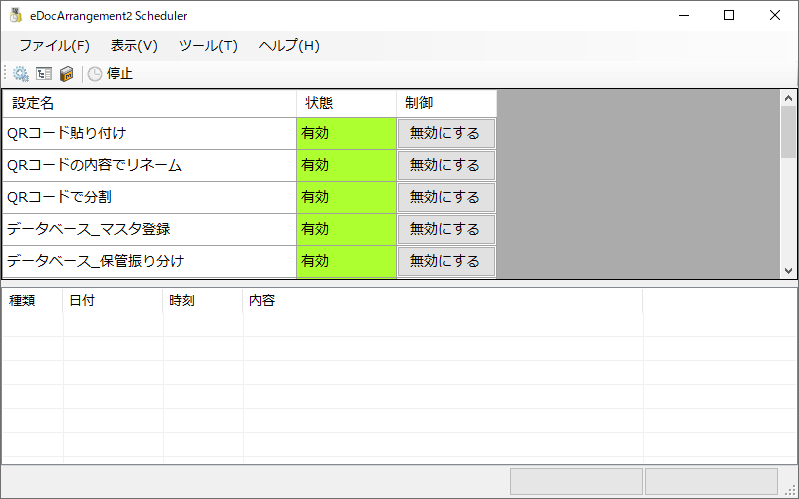799x499 pixels.
Task: Disable the QRコードの内容でリネーム setting
Action: coord(445,165)
